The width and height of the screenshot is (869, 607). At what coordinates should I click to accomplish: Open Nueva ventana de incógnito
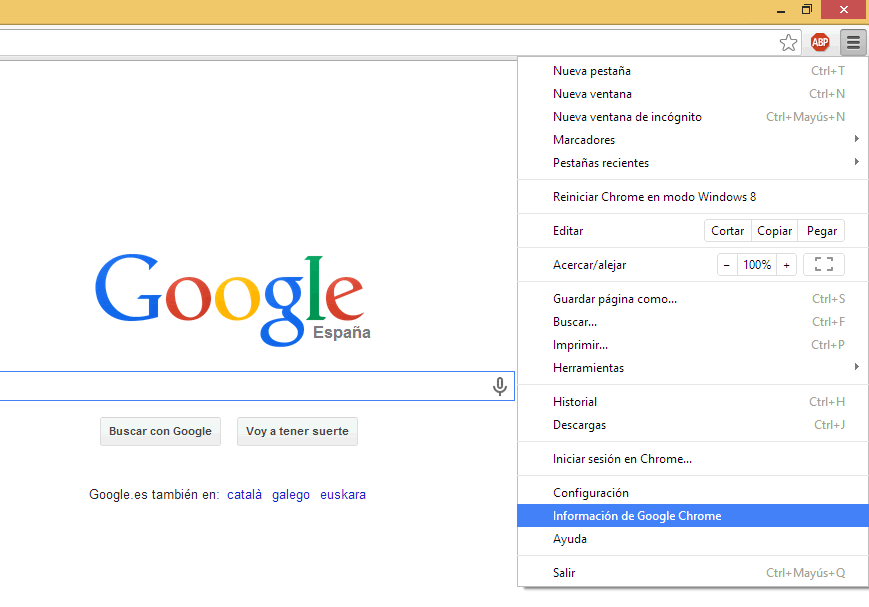[693, 117]
